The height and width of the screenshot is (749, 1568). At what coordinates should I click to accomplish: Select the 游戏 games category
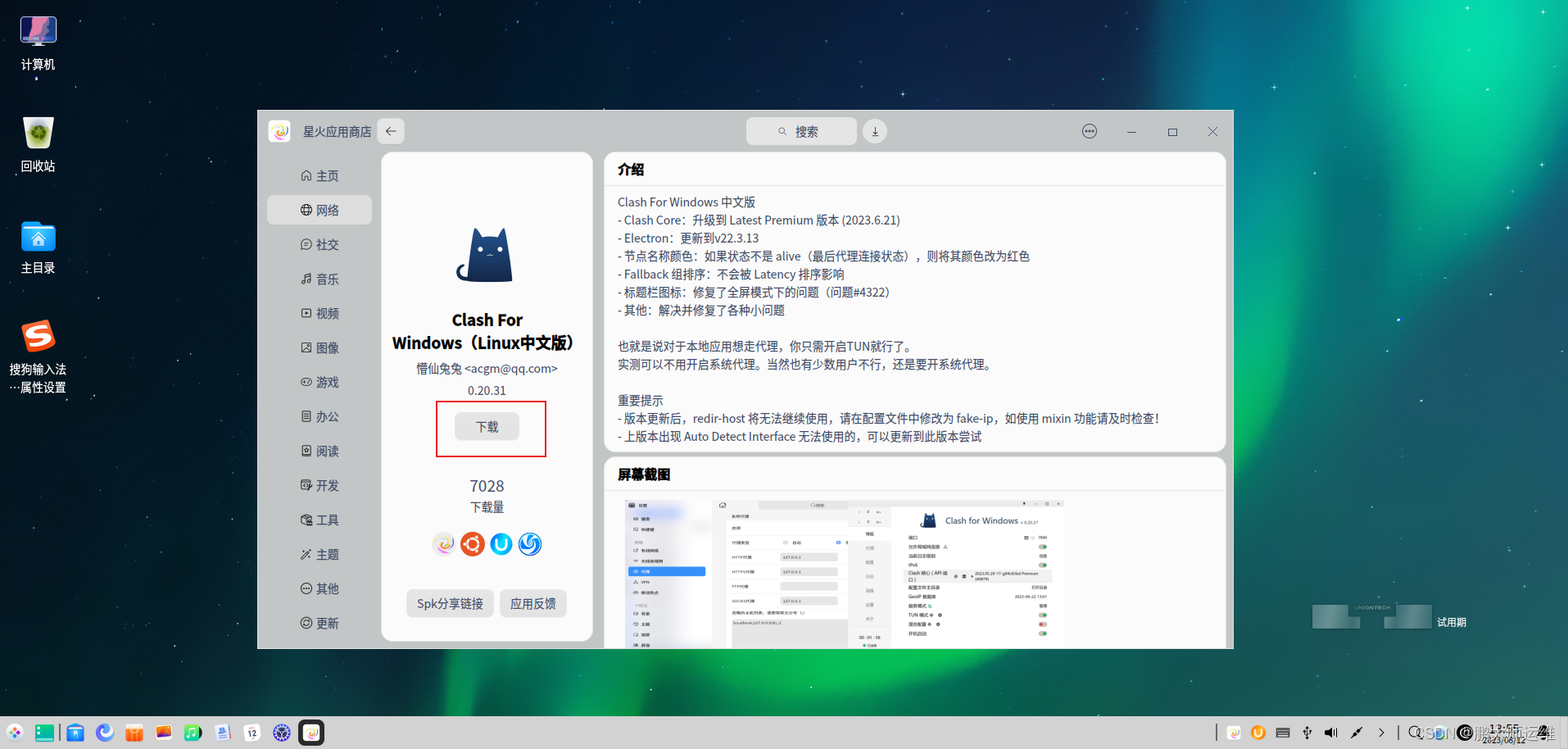319,382
